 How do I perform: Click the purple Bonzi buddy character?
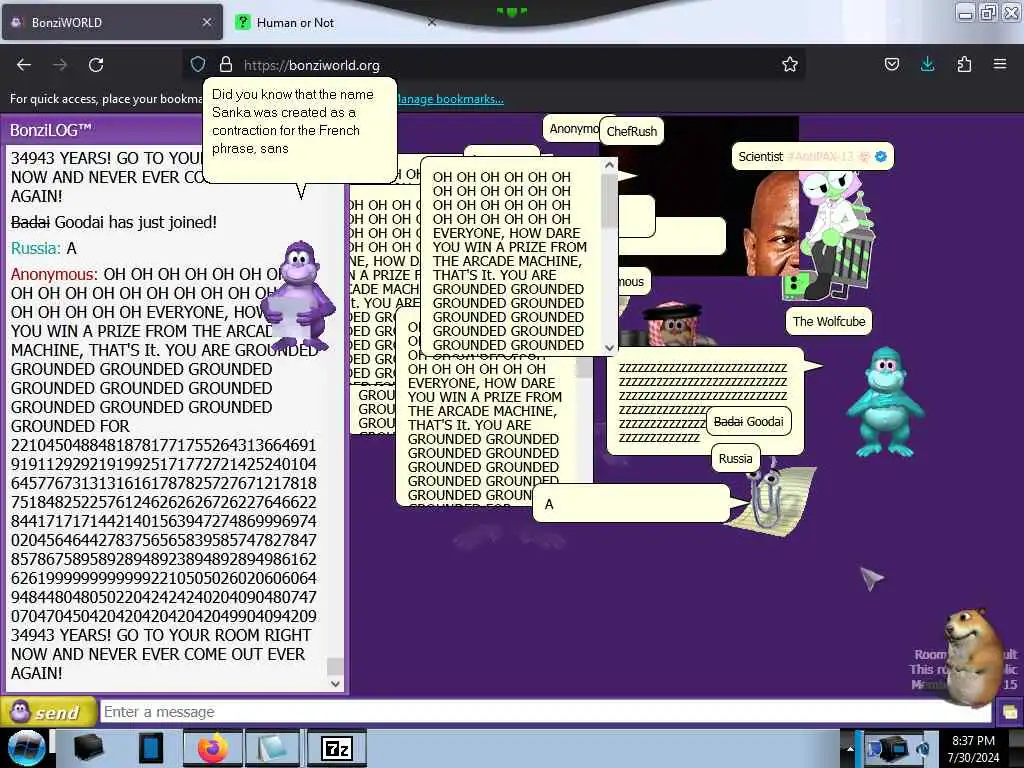[x=298, y=295]
